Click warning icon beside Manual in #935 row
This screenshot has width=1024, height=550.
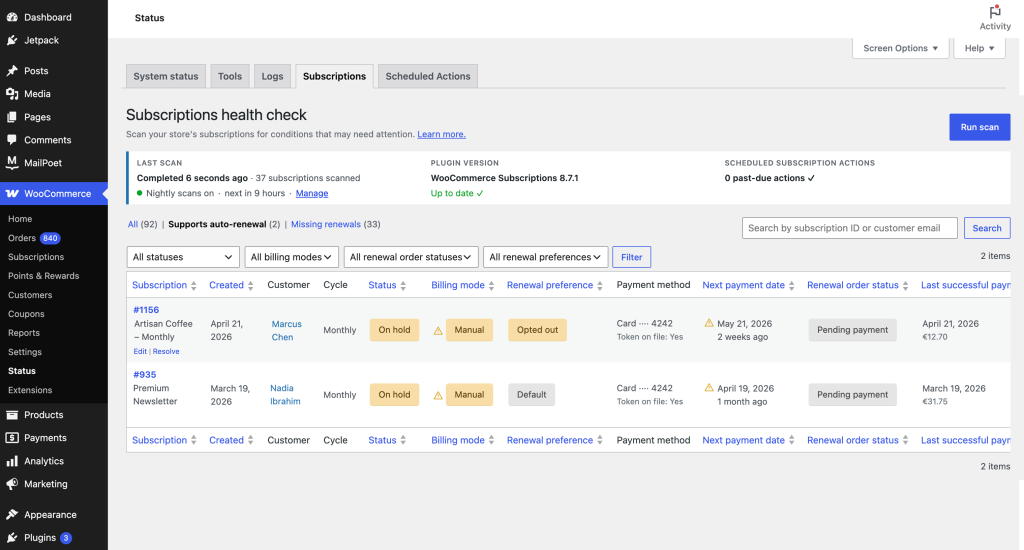(x=438, y=395)
